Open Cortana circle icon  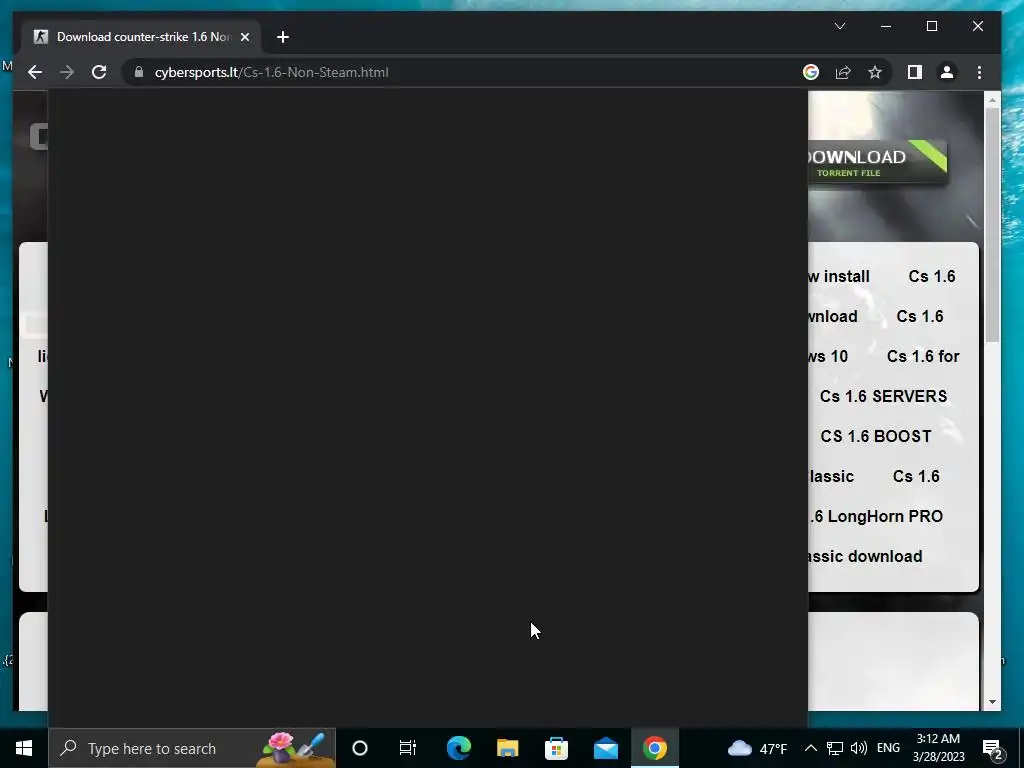(x=360, y=748)
